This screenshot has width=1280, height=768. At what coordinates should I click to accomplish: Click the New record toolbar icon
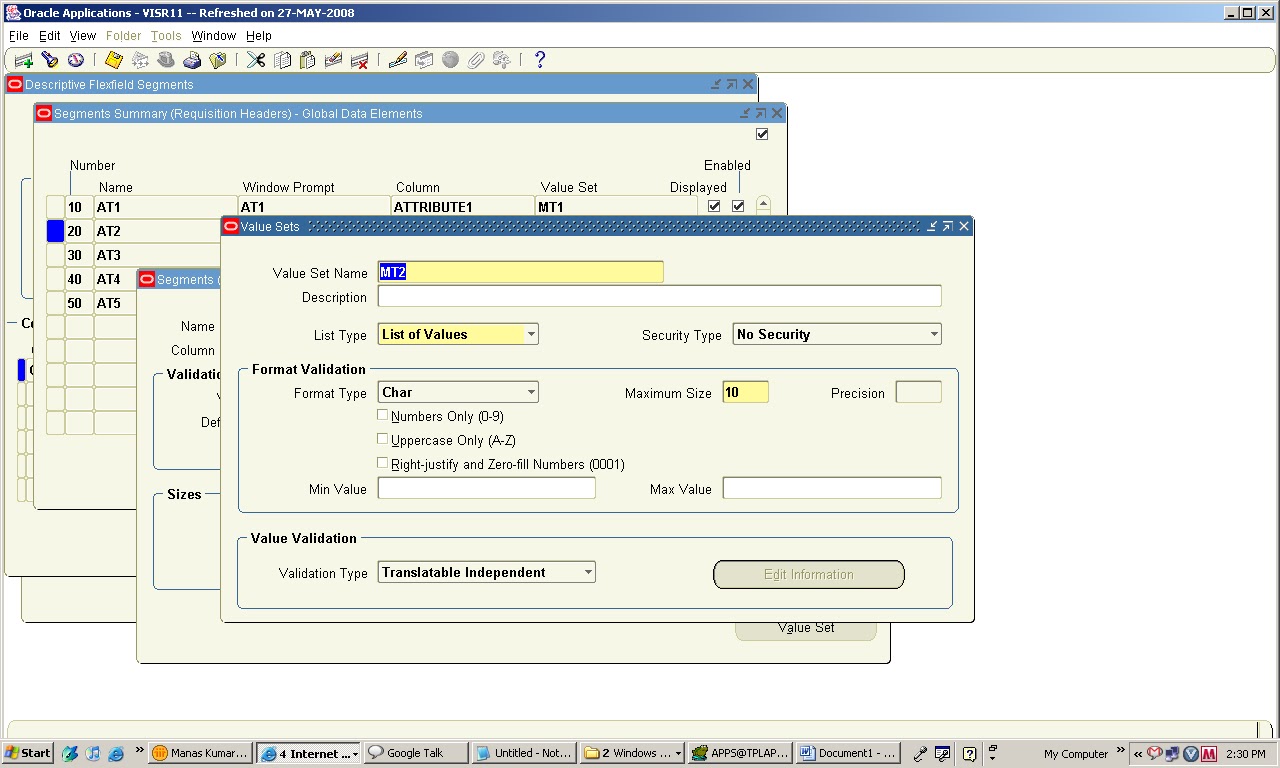24,60
